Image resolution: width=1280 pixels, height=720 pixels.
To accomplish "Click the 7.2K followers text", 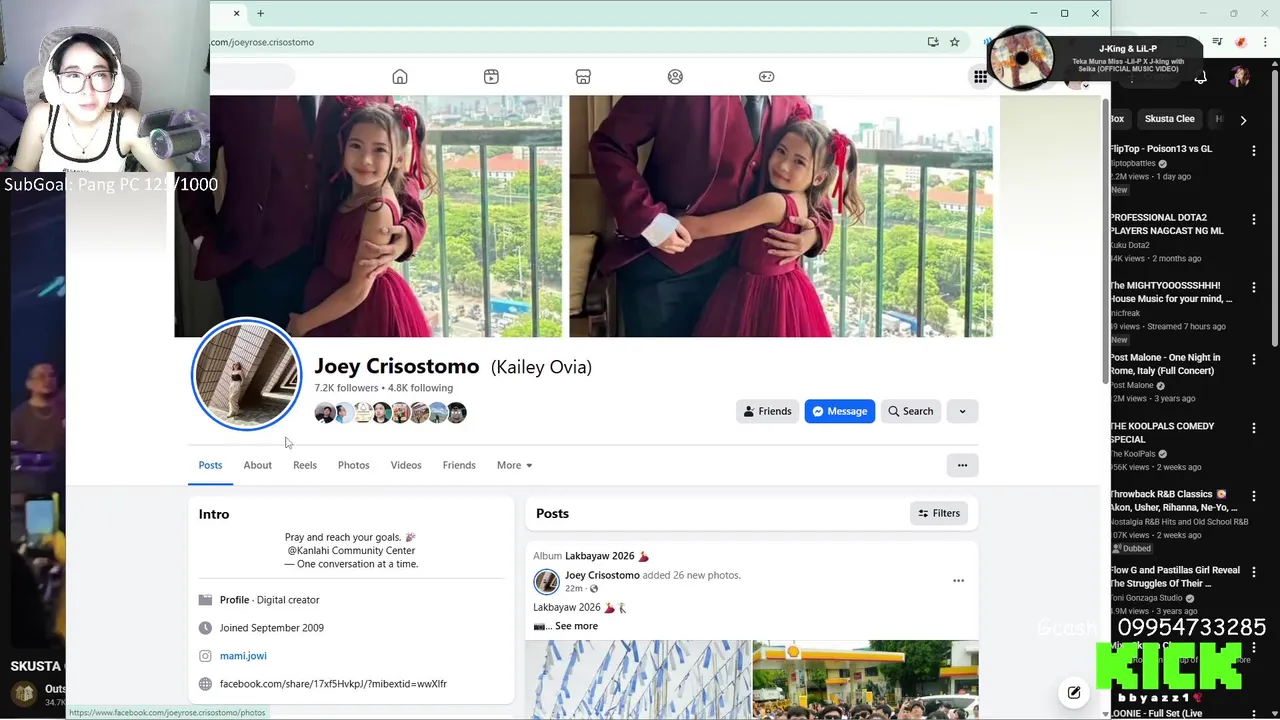I will click(346, 388).
